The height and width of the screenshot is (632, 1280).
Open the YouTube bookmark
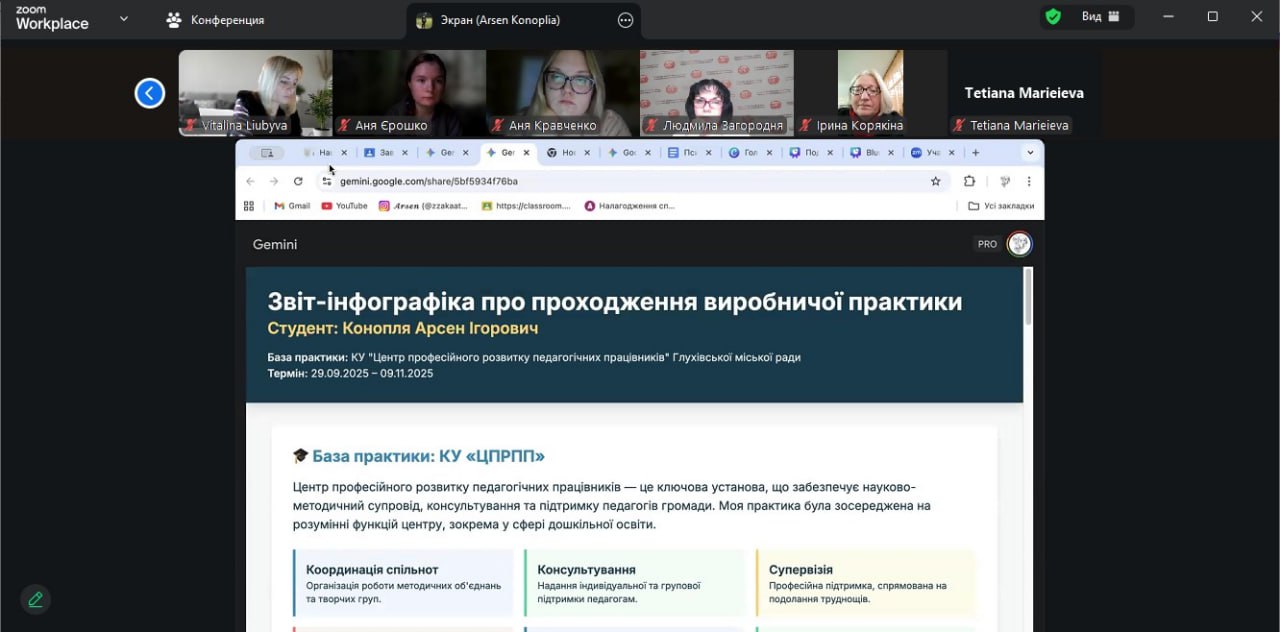(344, 206)
